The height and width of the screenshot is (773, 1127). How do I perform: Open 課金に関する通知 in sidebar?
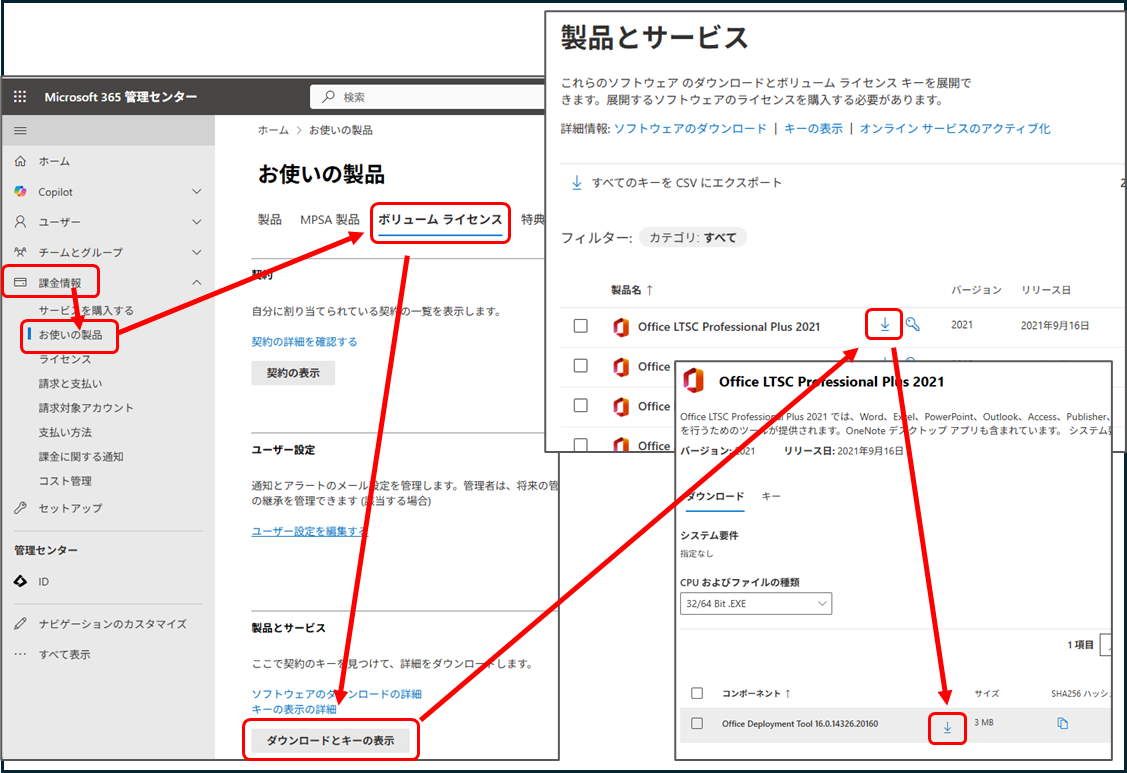pyautogui.click(x=81, y=457)
